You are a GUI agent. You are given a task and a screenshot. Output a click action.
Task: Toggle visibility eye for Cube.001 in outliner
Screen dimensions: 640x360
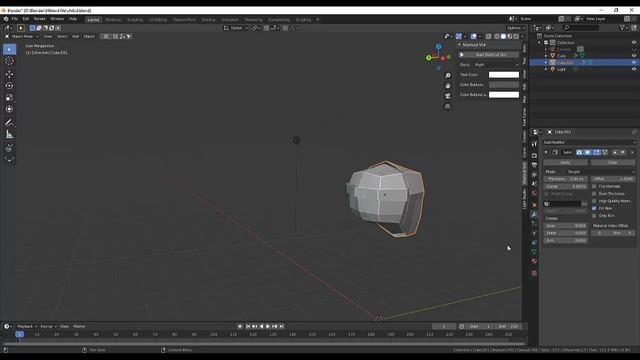click(x=634, y=62)
